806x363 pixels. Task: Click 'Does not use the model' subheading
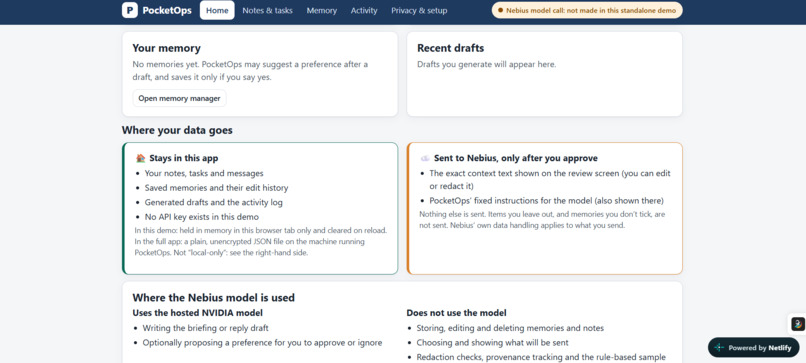(456, 313)
